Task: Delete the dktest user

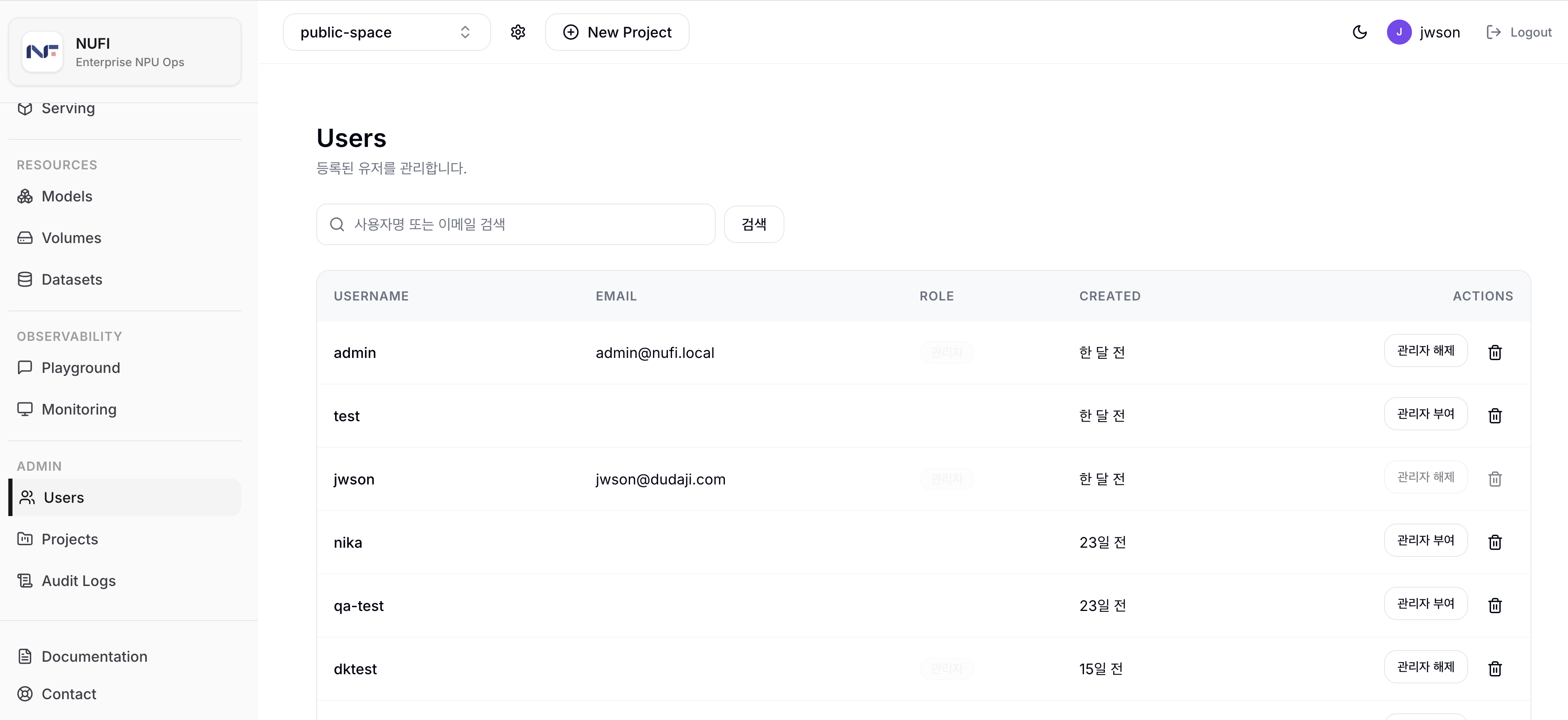Action: coord(1495,669)
